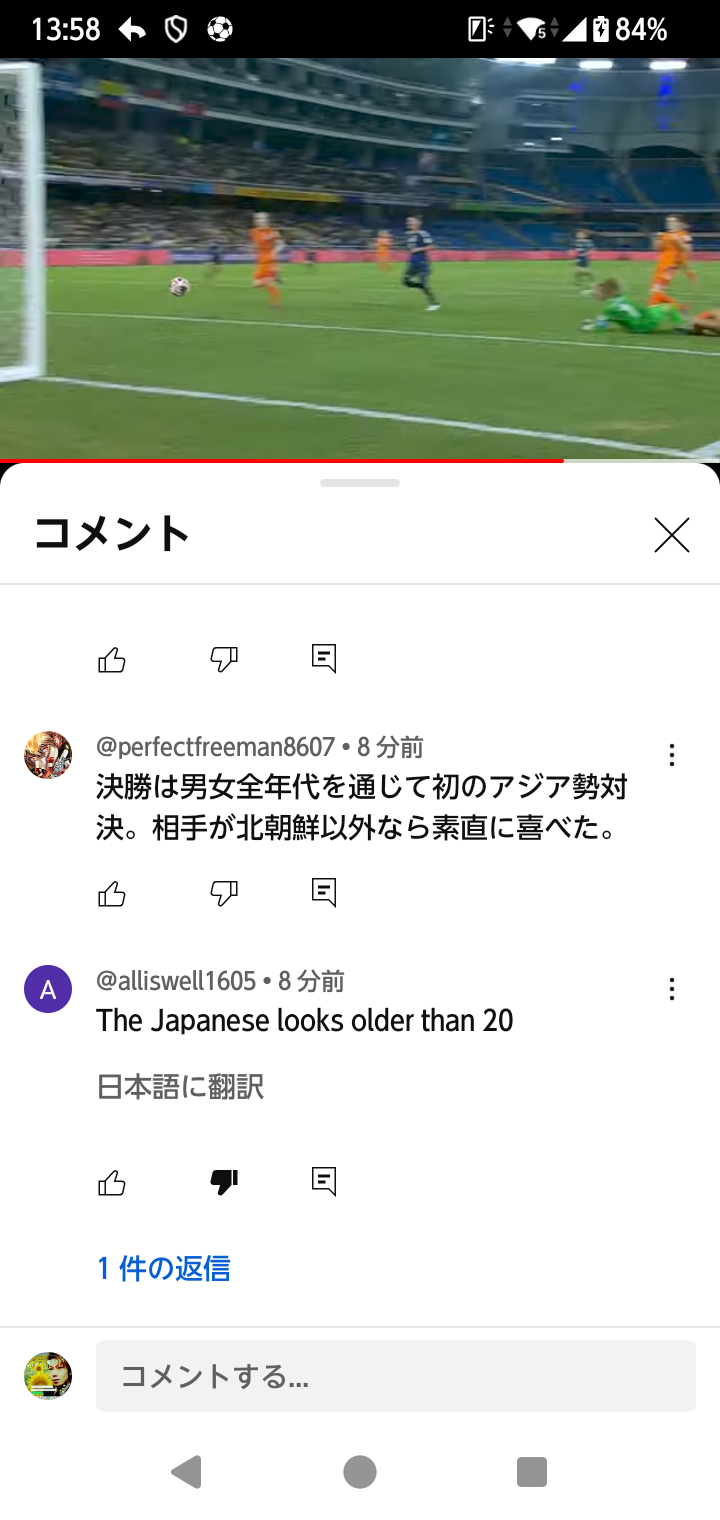Dislike the topmost partially visible comment

224,659
